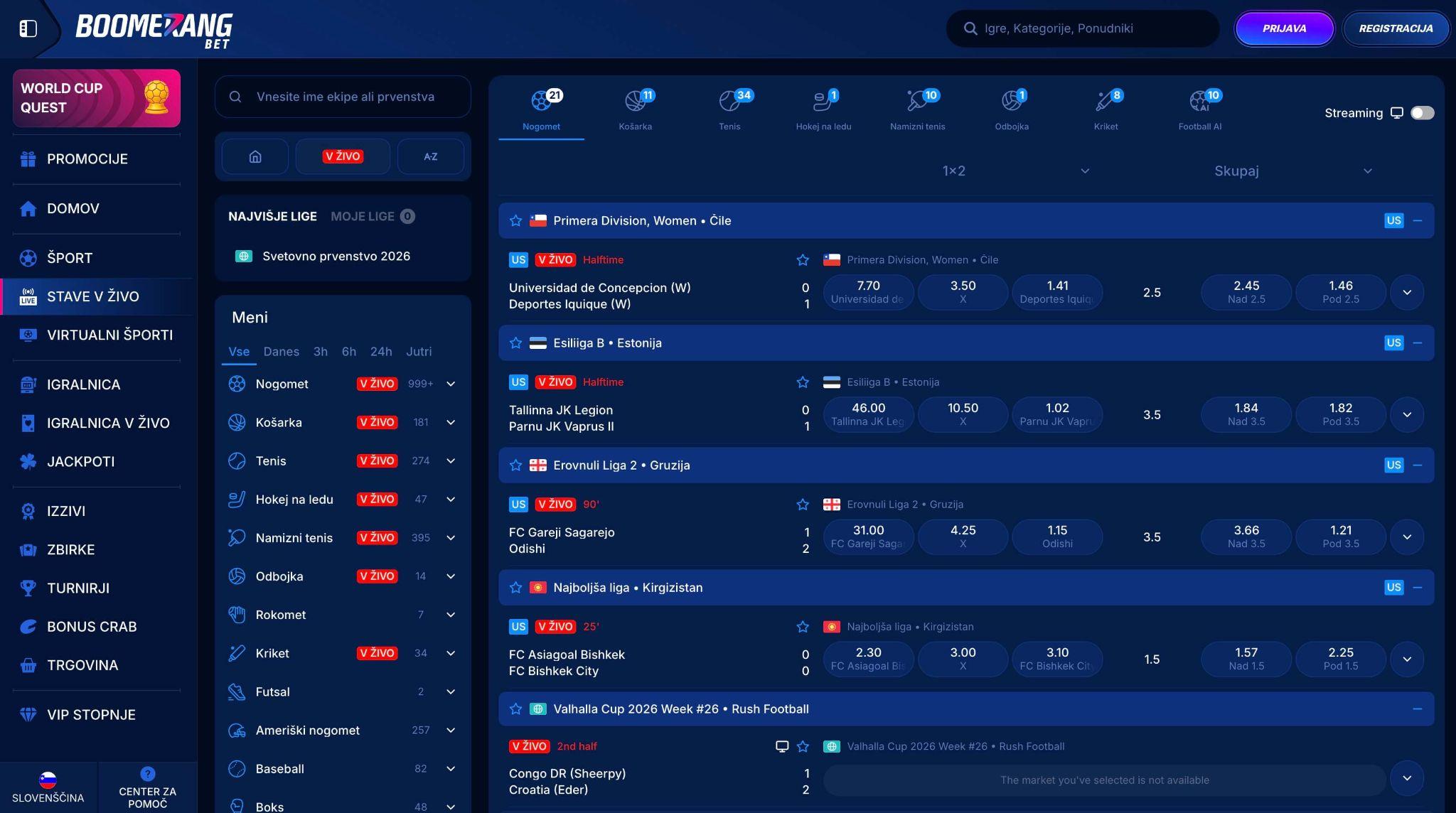Viewport: 1456px width, 813px height.
Task: Expand more markets for Universidad de Concepcion match
Action: click(1407, 292)
